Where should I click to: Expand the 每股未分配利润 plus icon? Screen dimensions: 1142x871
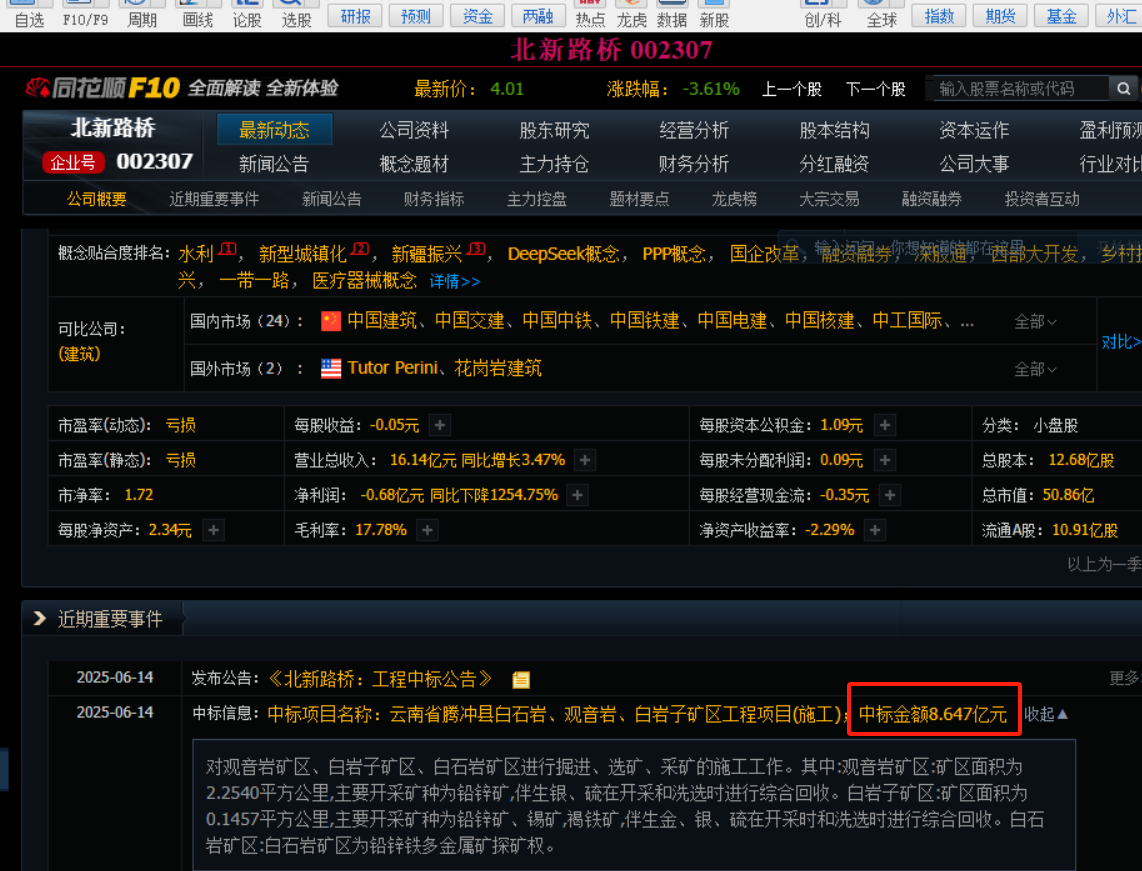(885, 460)
